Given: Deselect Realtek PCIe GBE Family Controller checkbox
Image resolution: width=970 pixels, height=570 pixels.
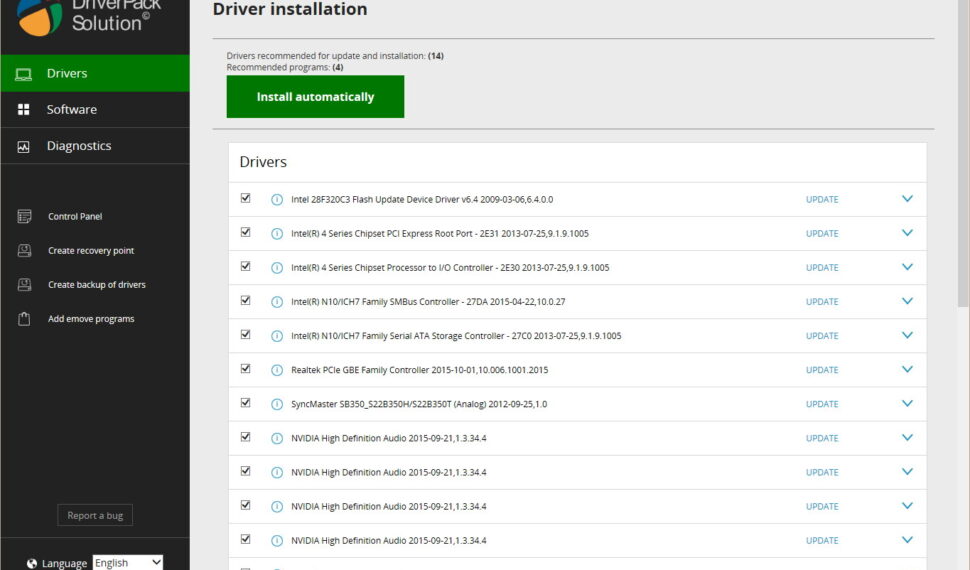Looking at the screenshot, I should click(x=246, y=368).
